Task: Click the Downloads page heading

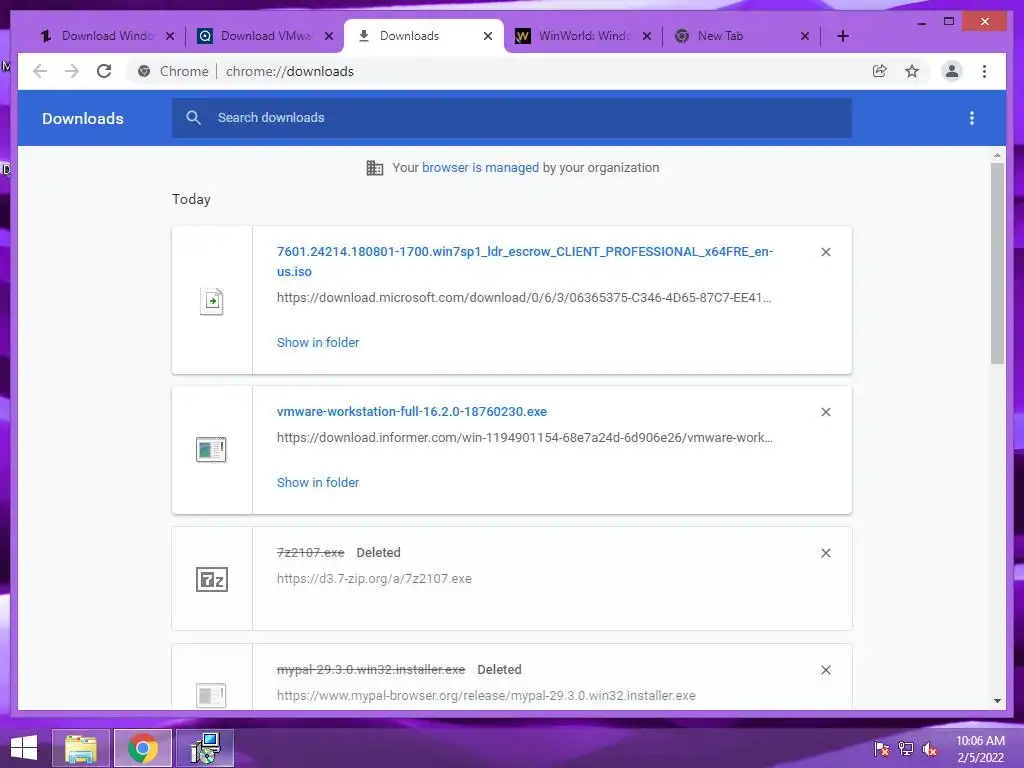Action: 82,118
